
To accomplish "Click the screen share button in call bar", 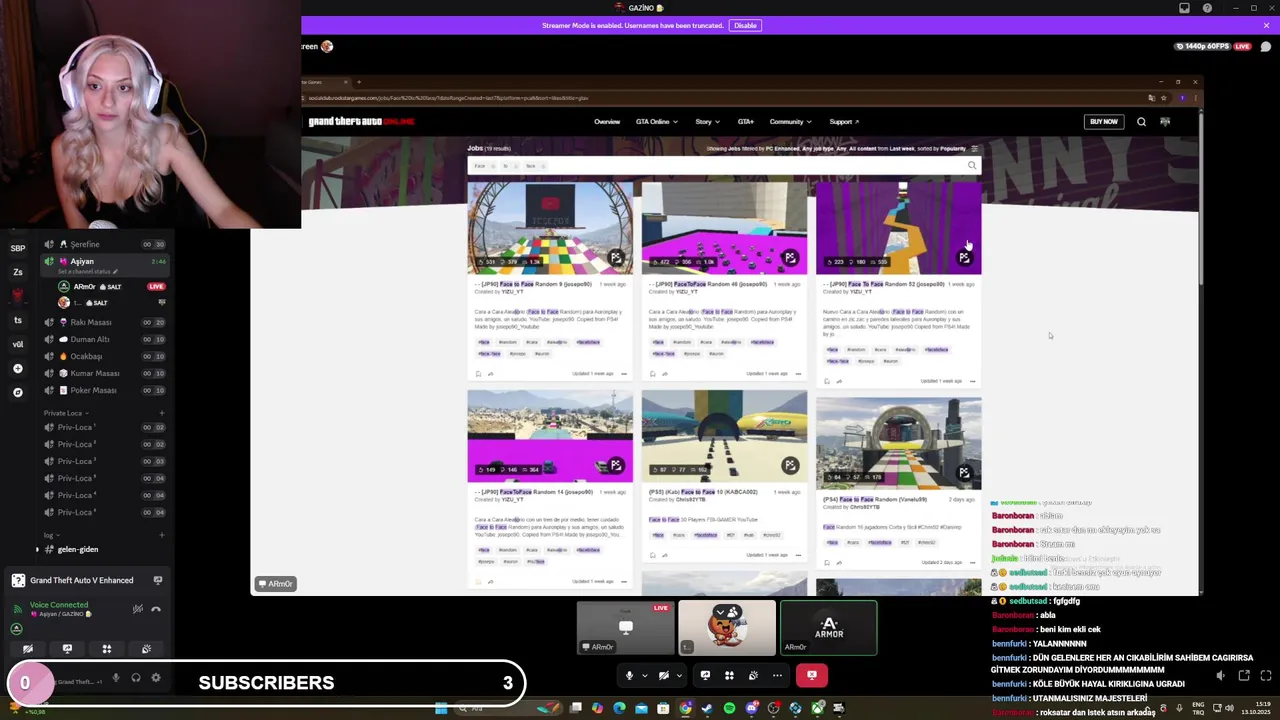I will 705,675.
